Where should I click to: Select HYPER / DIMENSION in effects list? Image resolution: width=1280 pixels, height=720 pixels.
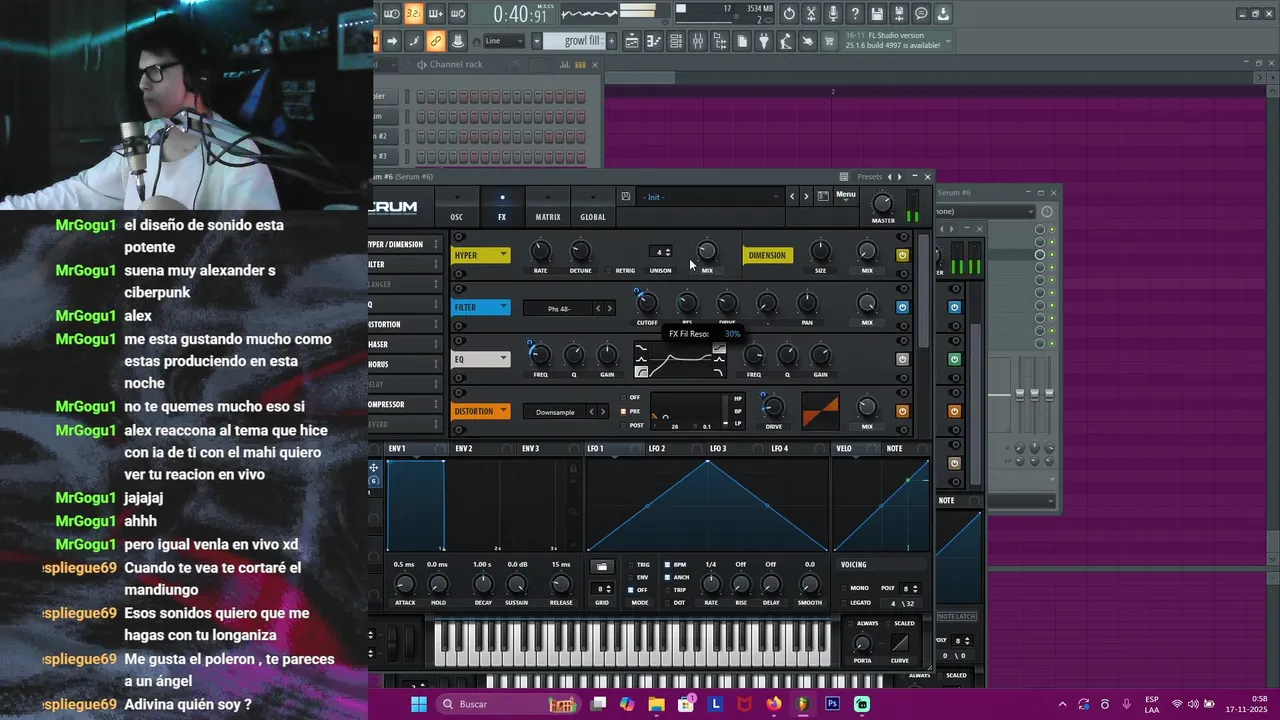(403, 244)
